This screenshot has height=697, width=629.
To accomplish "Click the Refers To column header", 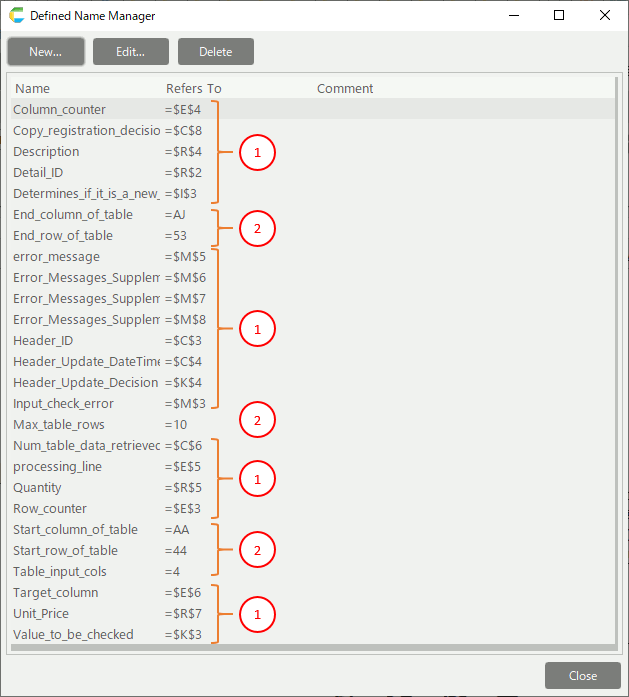I will click(x=193, y=89).
